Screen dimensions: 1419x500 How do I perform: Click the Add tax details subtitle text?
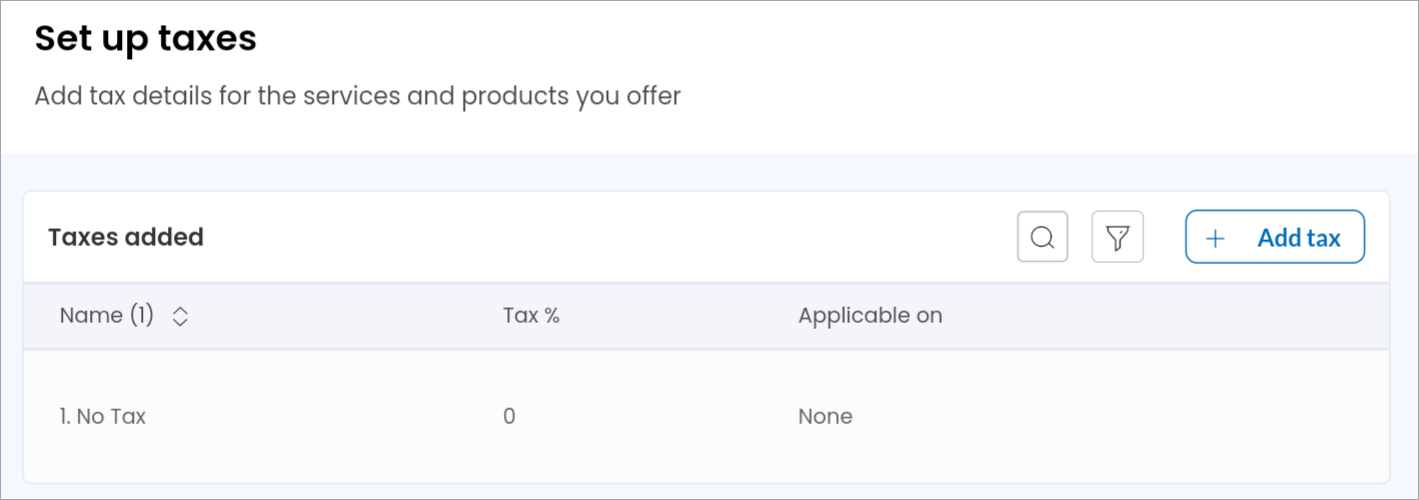pos(358,97)
